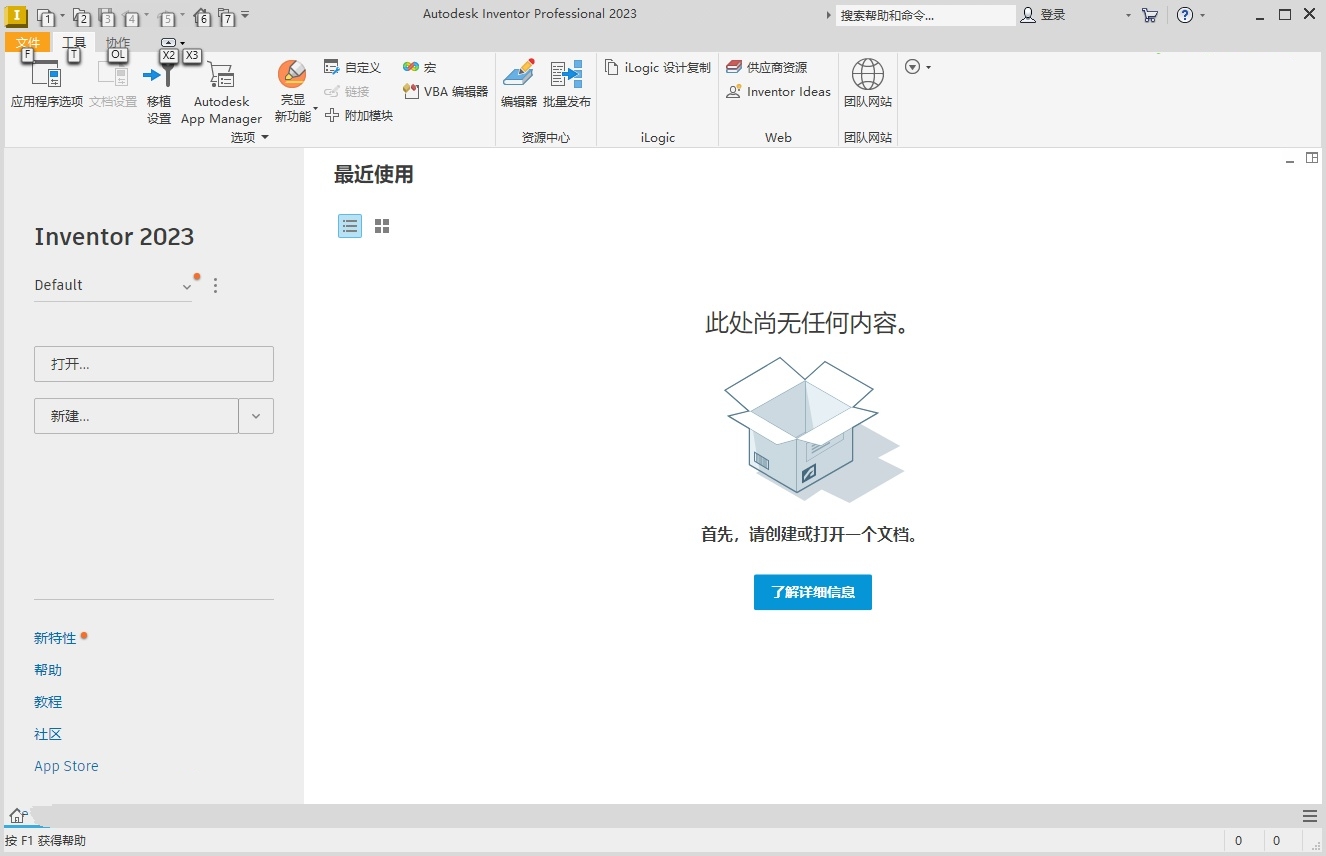Open 应用程序选项 (Application Options)

[x=46, y=84]
